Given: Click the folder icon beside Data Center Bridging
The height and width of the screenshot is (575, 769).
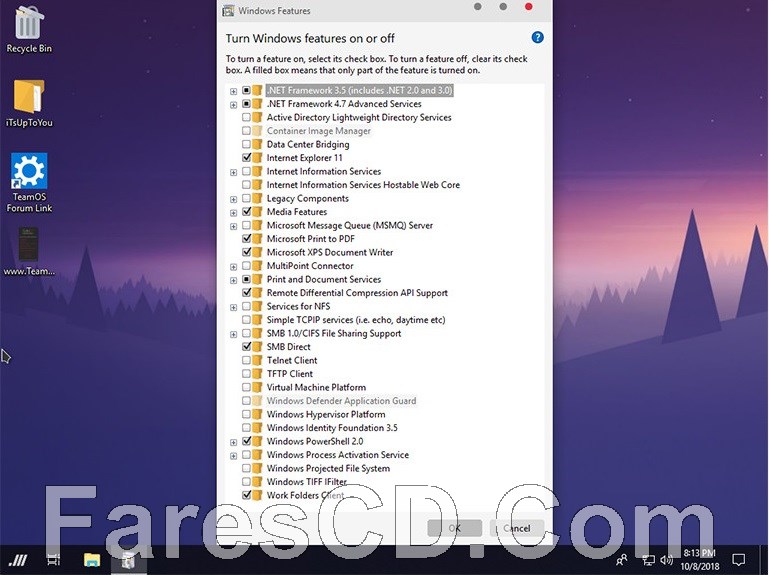Looking at the screenshot, I should [257, 144].
